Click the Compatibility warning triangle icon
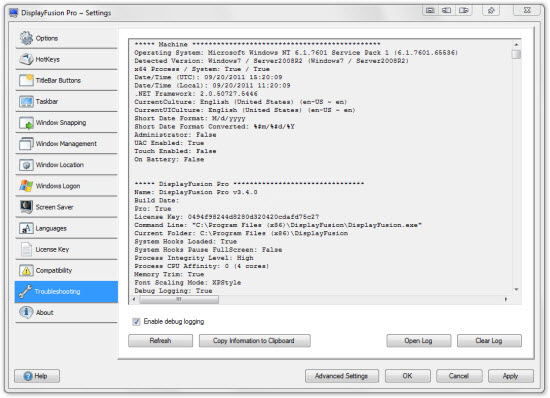The width and height of the screenshot is (550, 398). click(x=26, y=270)
